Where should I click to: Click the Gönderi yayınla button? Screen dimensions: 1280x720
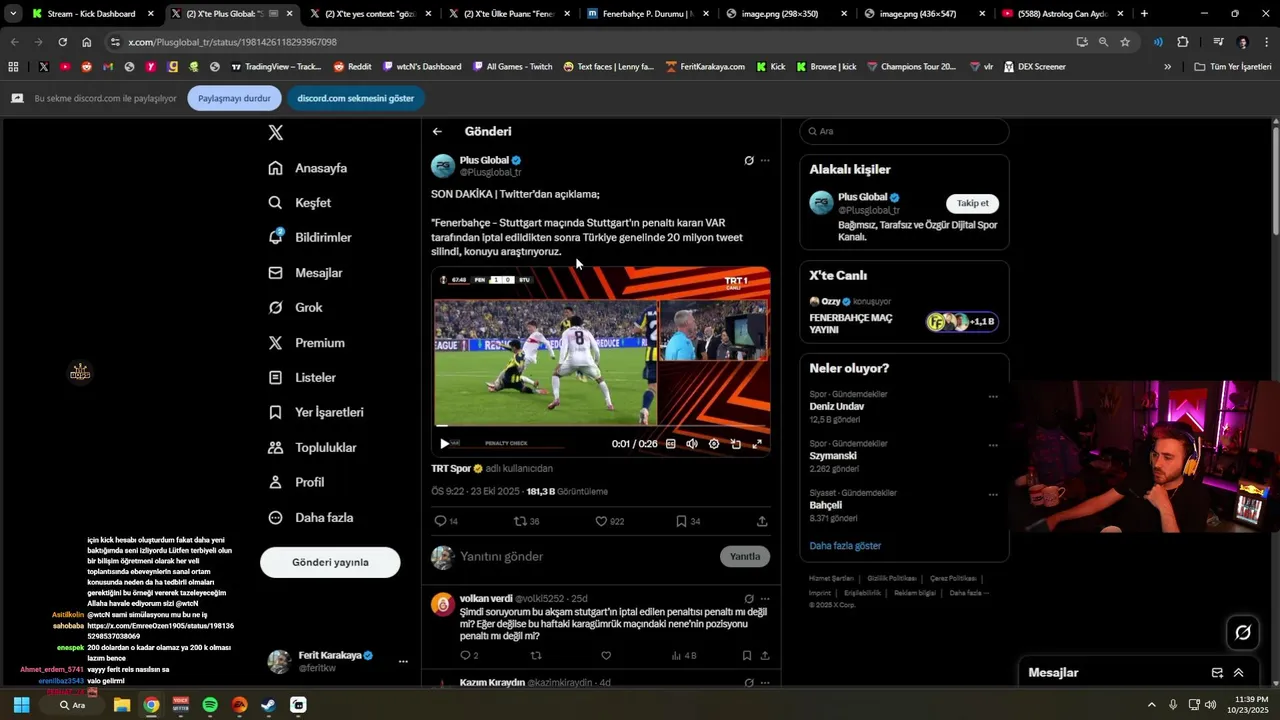330,562
